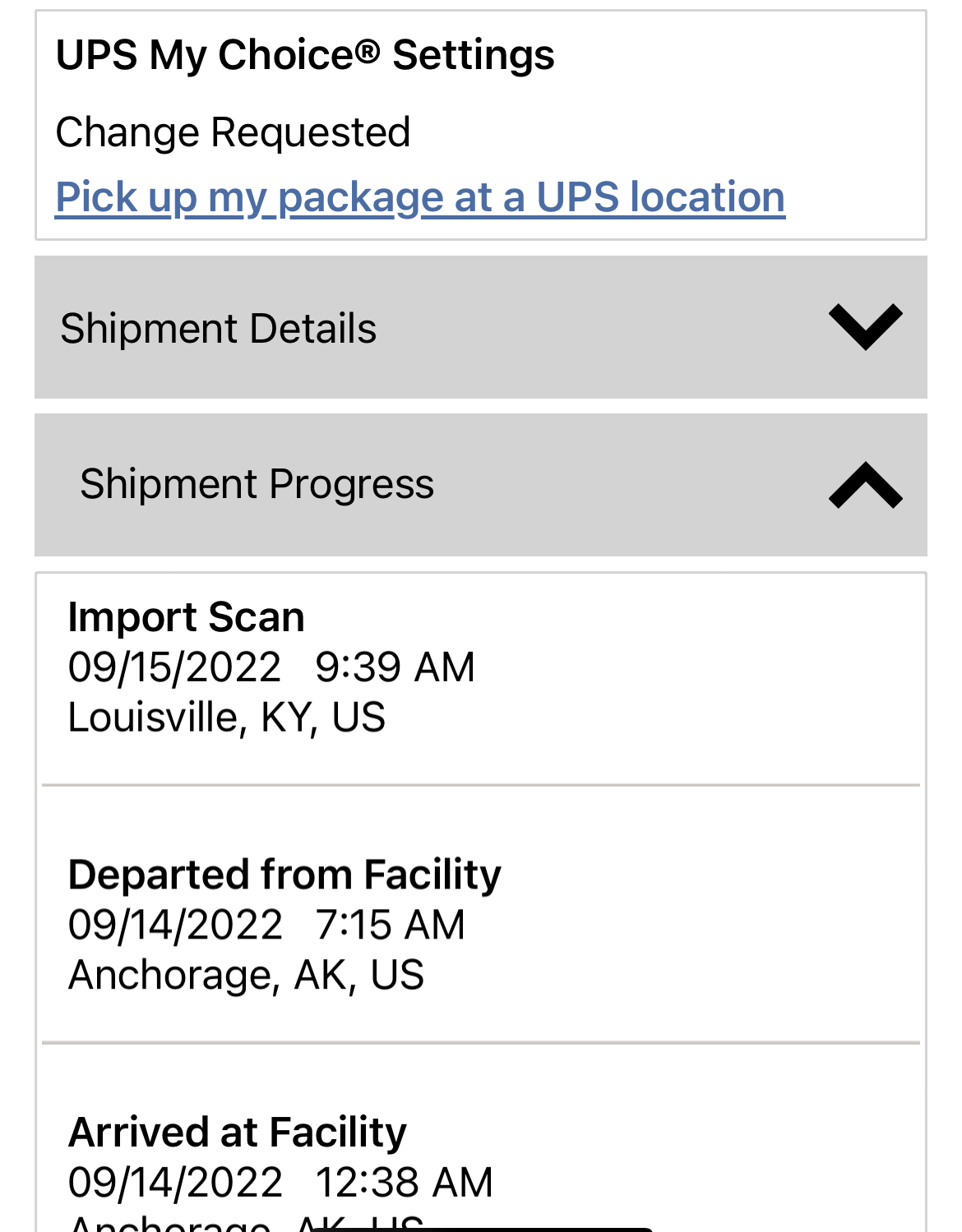Select the Departed from Facility title
Image resolution: width=962 pixels, height=1232 pixels.
pos(284,874)
